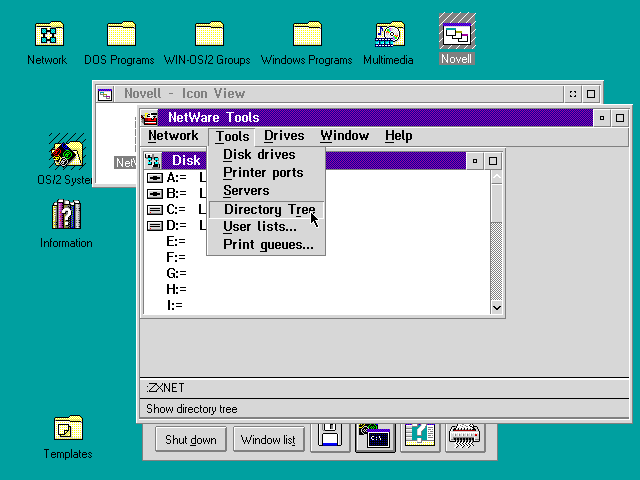Choose User lists... from Tools menu
Image resolution: width=640 pixels, height=480 pixels.
click(266, 227)
